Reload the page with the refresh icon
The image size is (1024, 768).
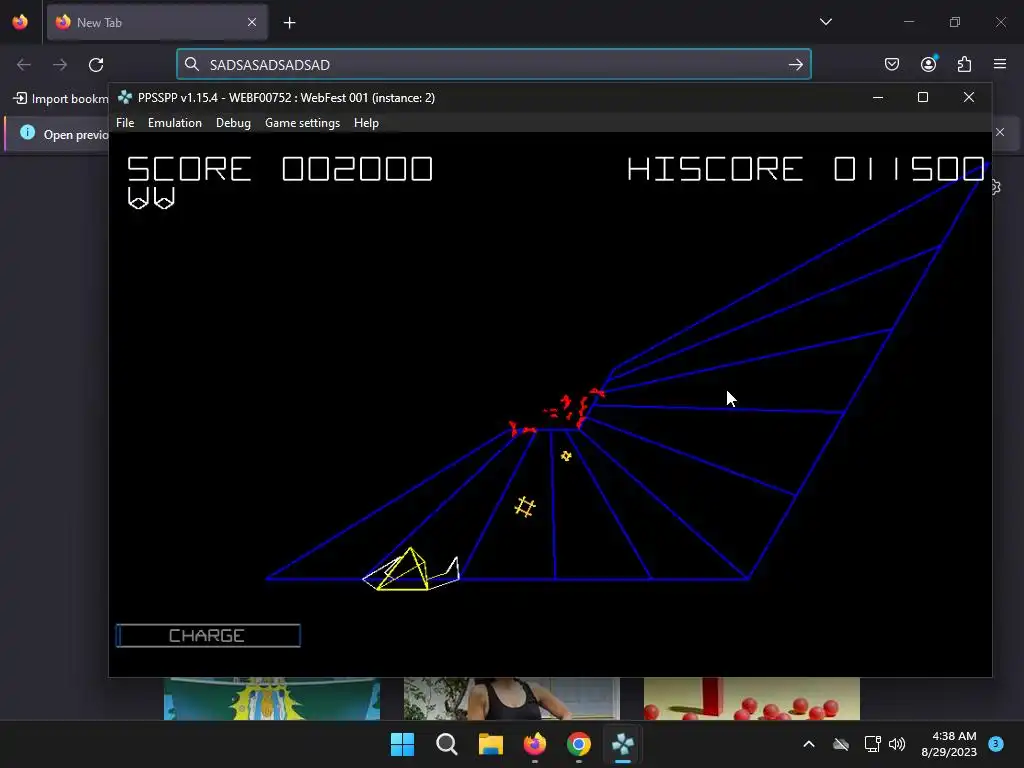96,65
